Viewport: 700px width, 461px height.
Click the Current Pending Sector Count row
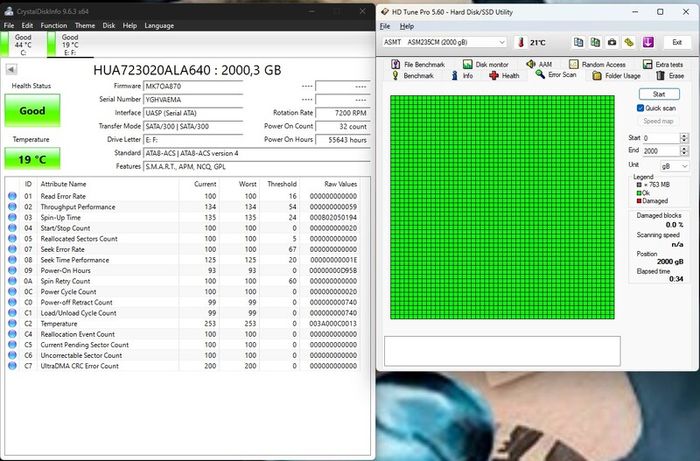pos(183,345)
